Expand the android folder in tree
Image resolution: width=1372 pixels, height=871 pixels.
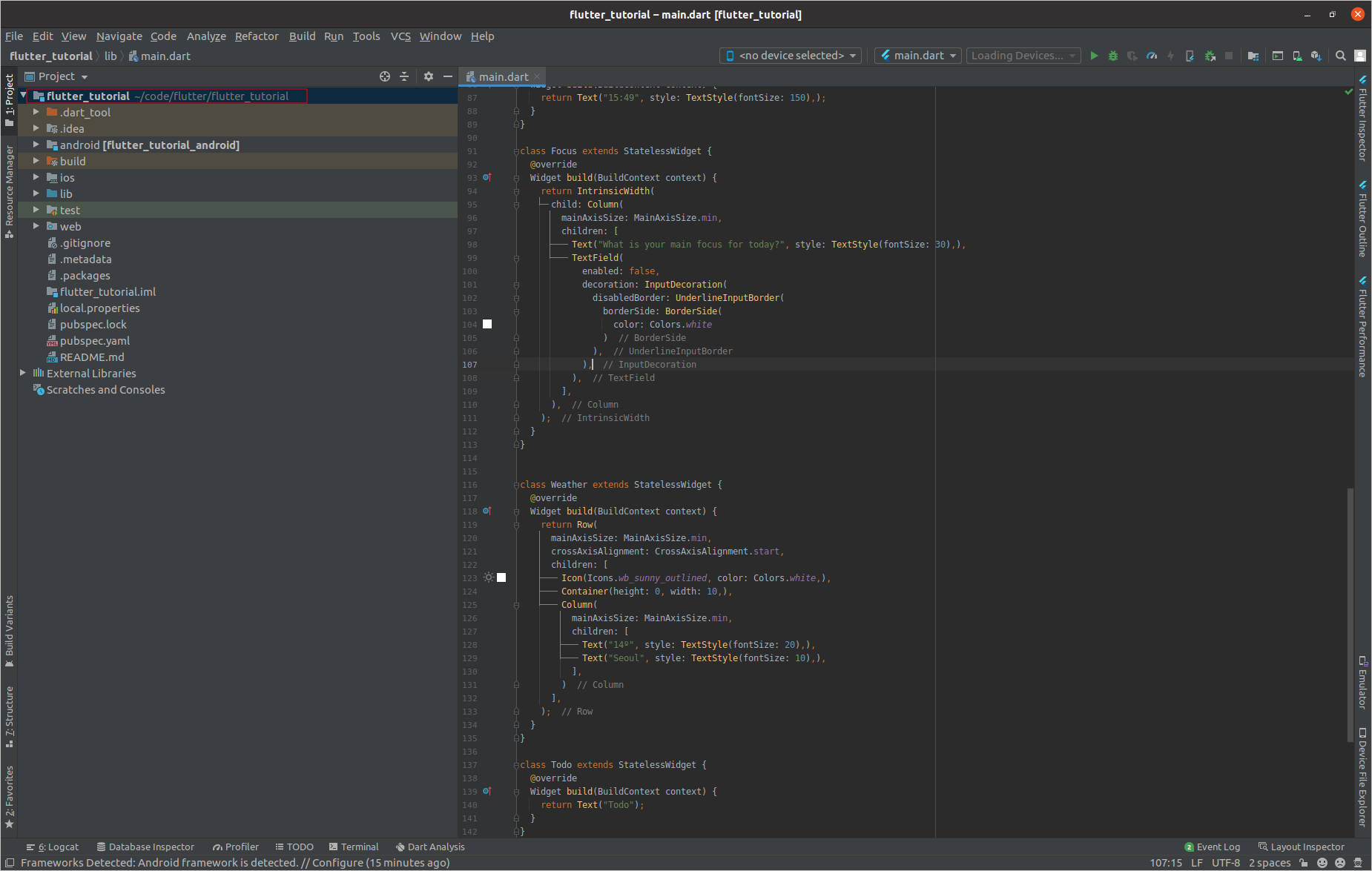click(36, 145)
